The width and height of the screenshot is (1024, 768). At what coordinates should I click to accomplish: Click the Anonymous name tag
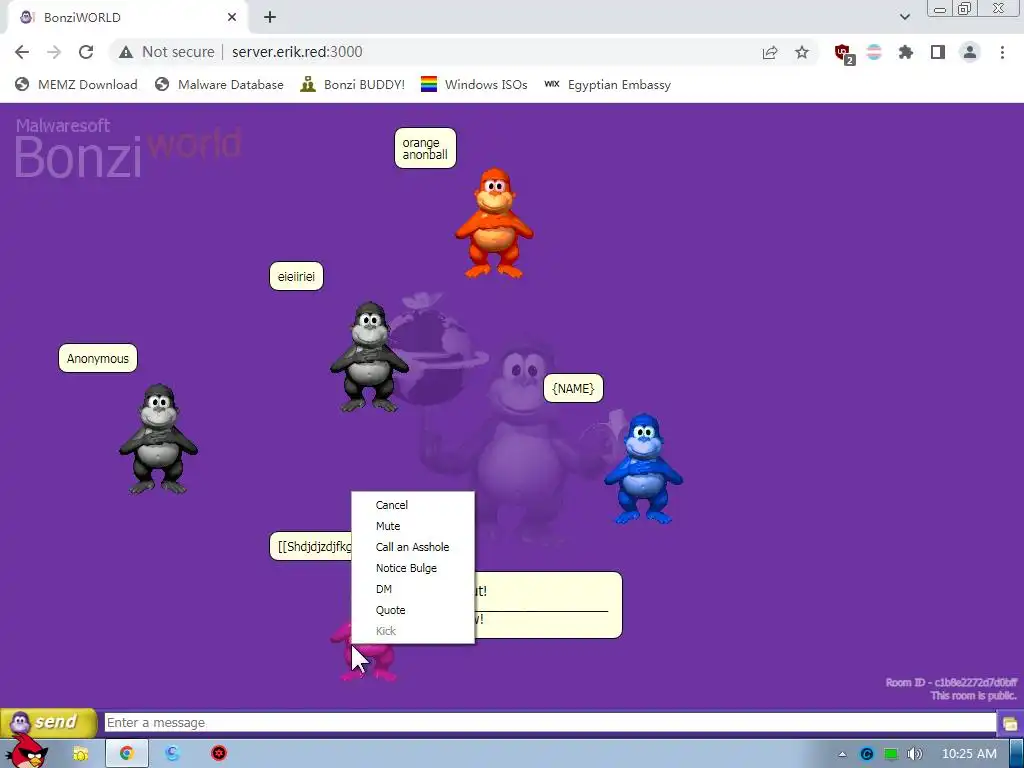[98, 358]
